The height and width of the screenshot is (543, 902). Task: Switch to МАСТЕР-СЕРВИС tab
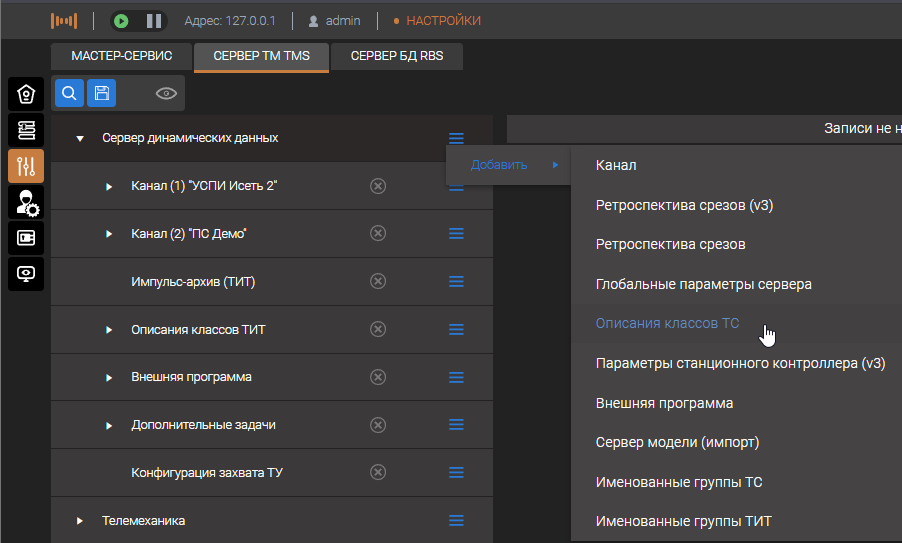(x=122, y=56)
